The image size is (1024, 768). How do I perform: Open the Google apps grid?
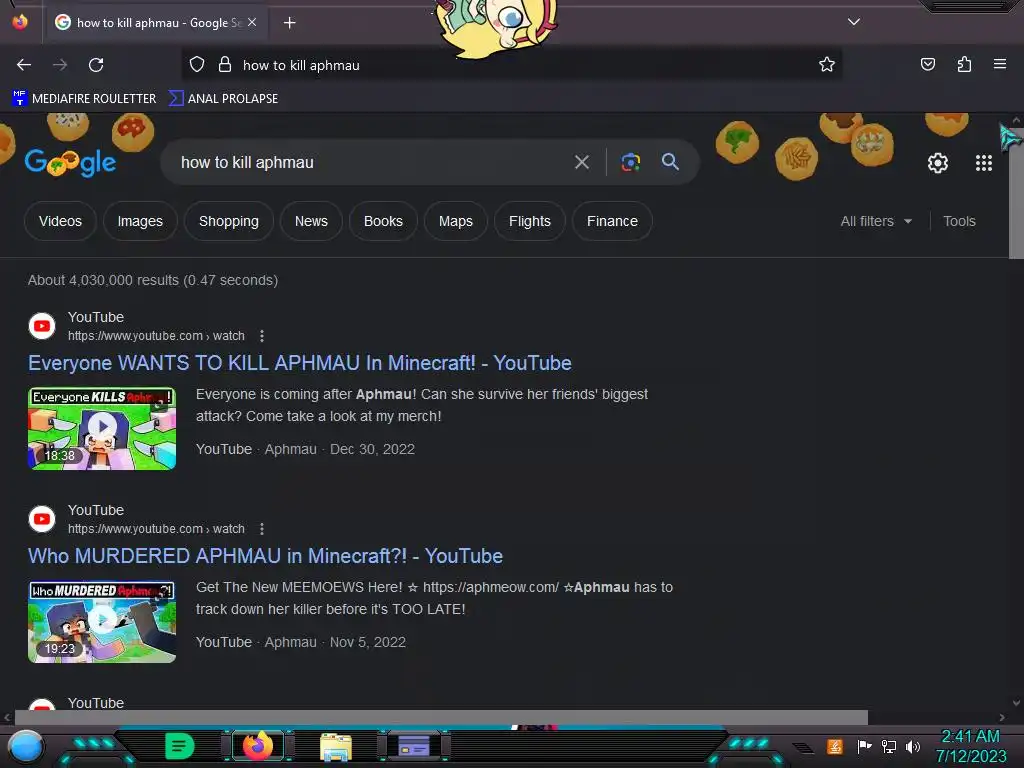984,163
